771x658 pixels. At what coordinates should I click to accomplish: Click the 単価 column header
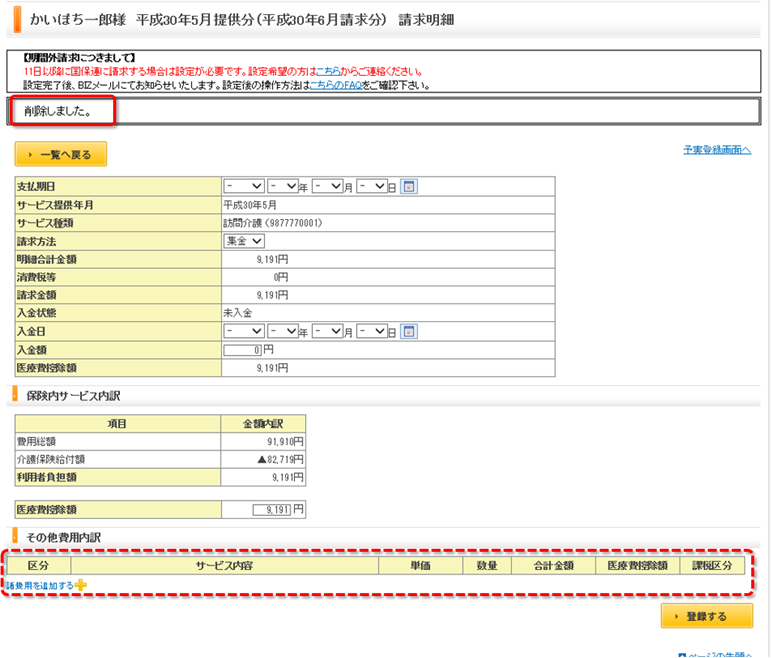pyautogui.click(x=420, y=566)
